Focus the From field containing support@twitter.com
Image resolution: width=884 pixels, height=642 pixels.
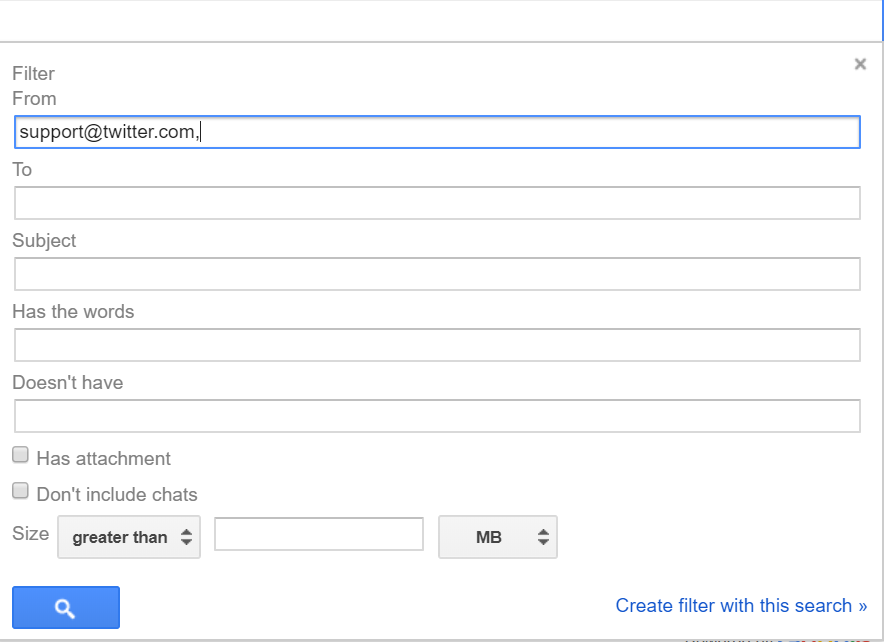pyautogui.click(x=437, y=132)
